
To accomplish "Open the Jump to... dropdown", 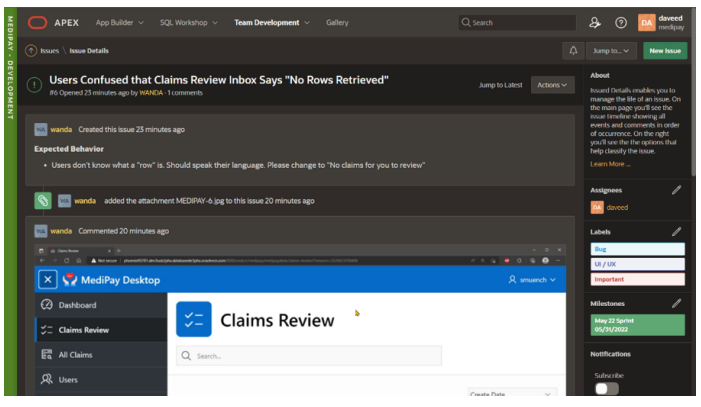I will [611, 51].
